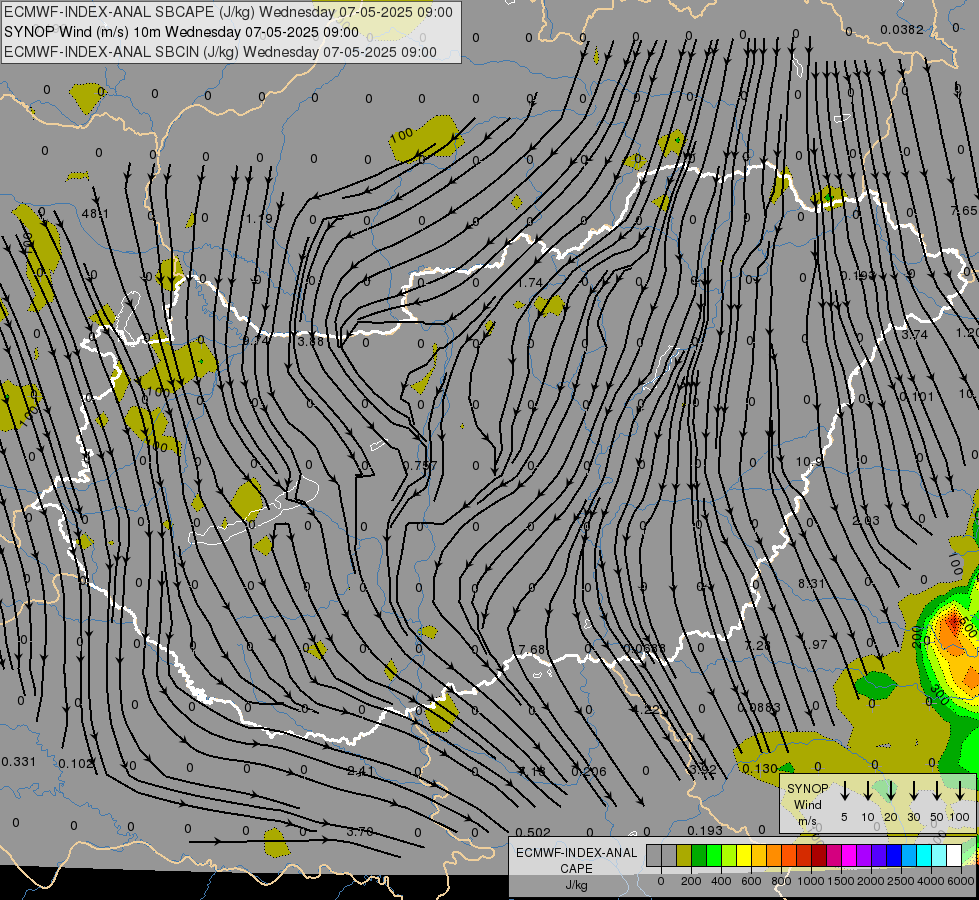This screenshot has height=900, width=979.
Task: Pick the bright green CAPE legend swatch
Action: point(714,856)
